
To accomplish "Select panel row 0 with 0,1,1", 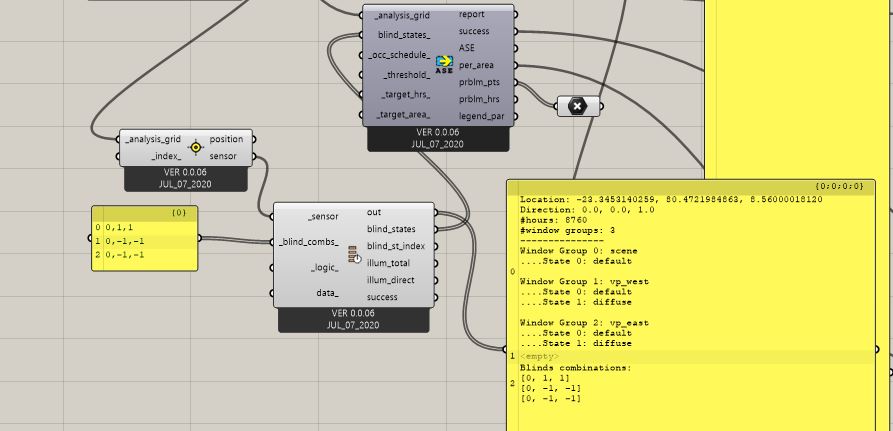I will pyautogui.click(x=145, y=227).
